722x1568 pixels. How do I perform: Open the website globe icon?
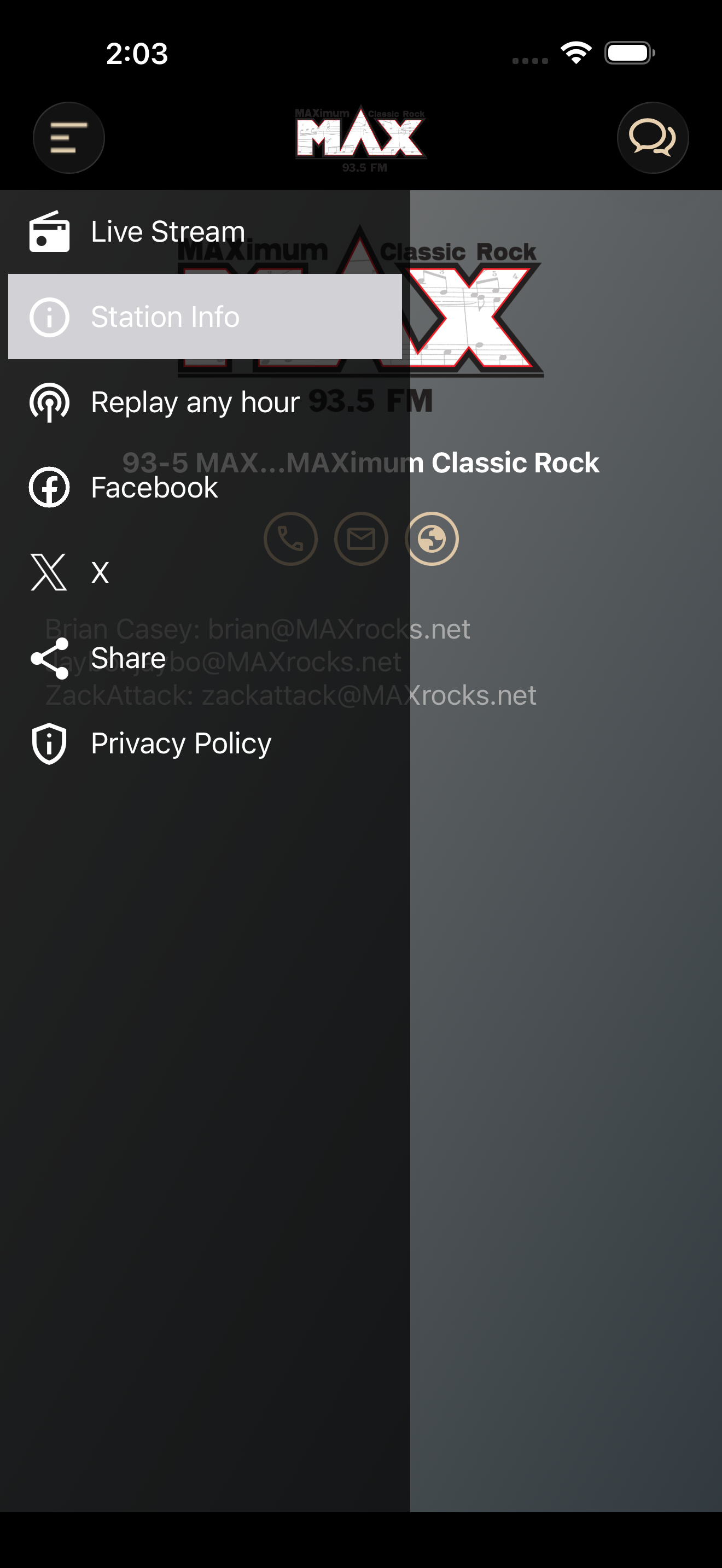pos(432,539)
